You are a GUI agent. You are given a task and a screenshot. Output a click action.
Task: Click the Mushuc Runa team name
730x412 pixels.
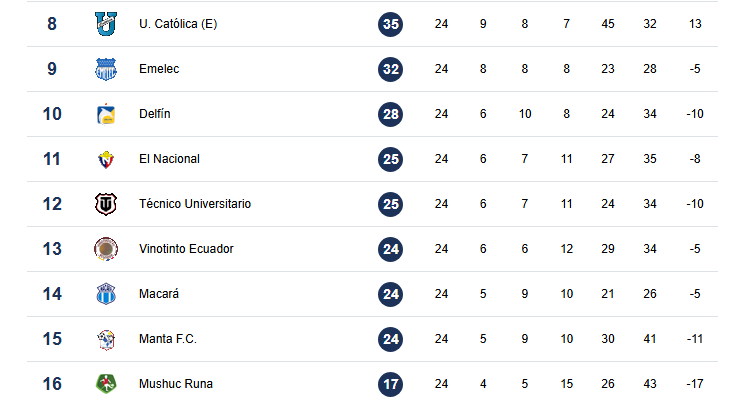click(x=176, y=384)
